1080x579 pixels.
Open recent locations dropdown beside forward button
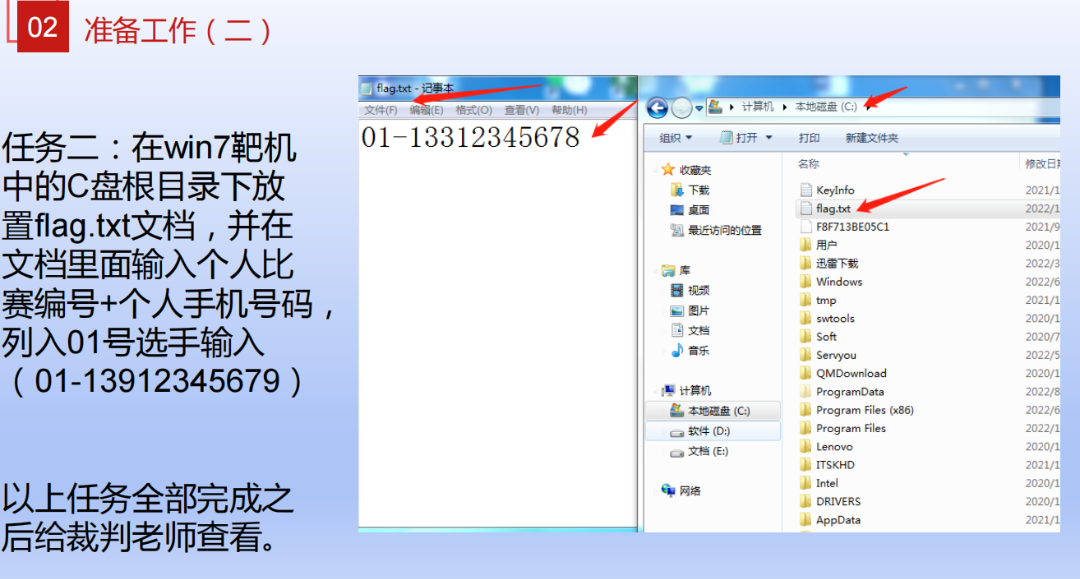pyautogui.click(x=698, y=108)
